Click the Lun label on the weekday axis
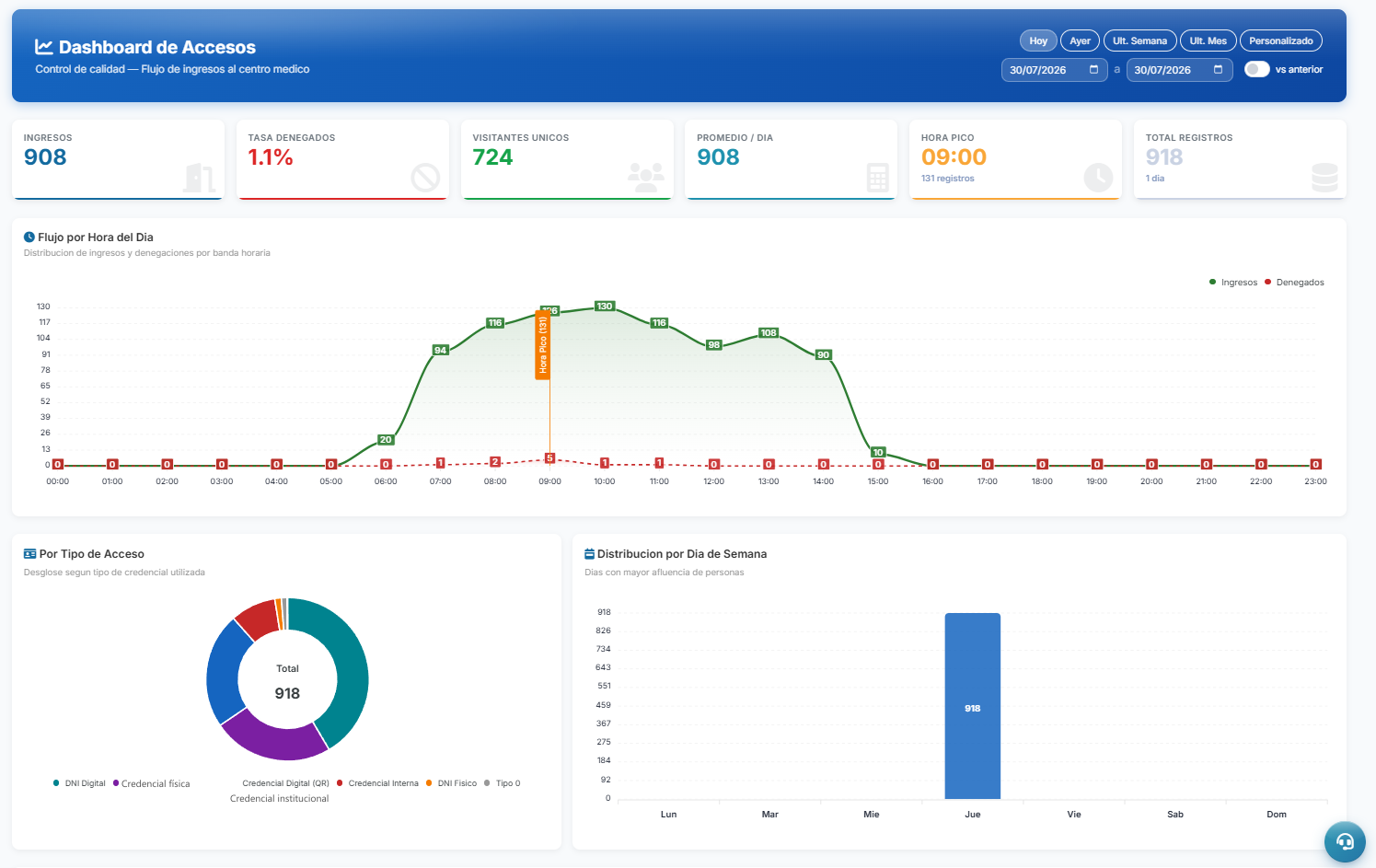1376x868 pixels. (669, 815)
